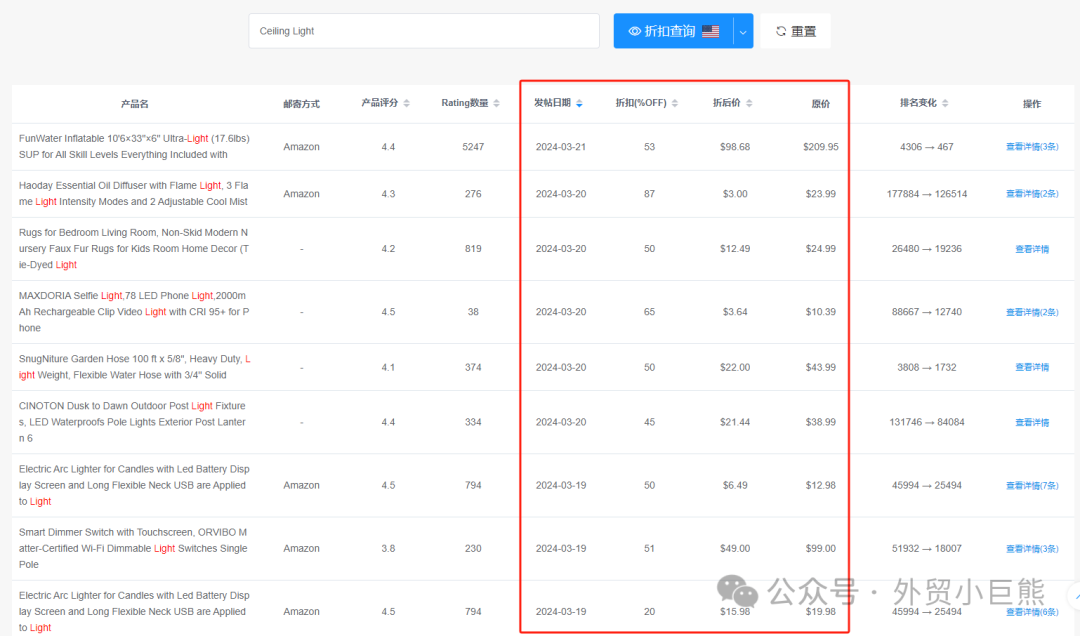Click the Rugs for Bedroom product name
Image resolution: width=1080 pixels, height=636 pixels.
tap(134, 249)
